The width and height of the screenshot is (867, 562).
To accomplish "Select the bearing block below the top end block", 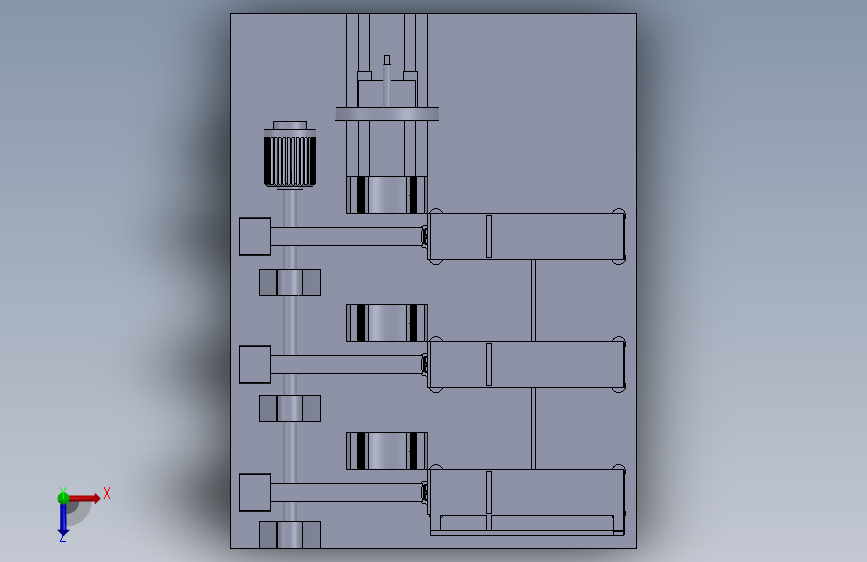I will 290,282.
